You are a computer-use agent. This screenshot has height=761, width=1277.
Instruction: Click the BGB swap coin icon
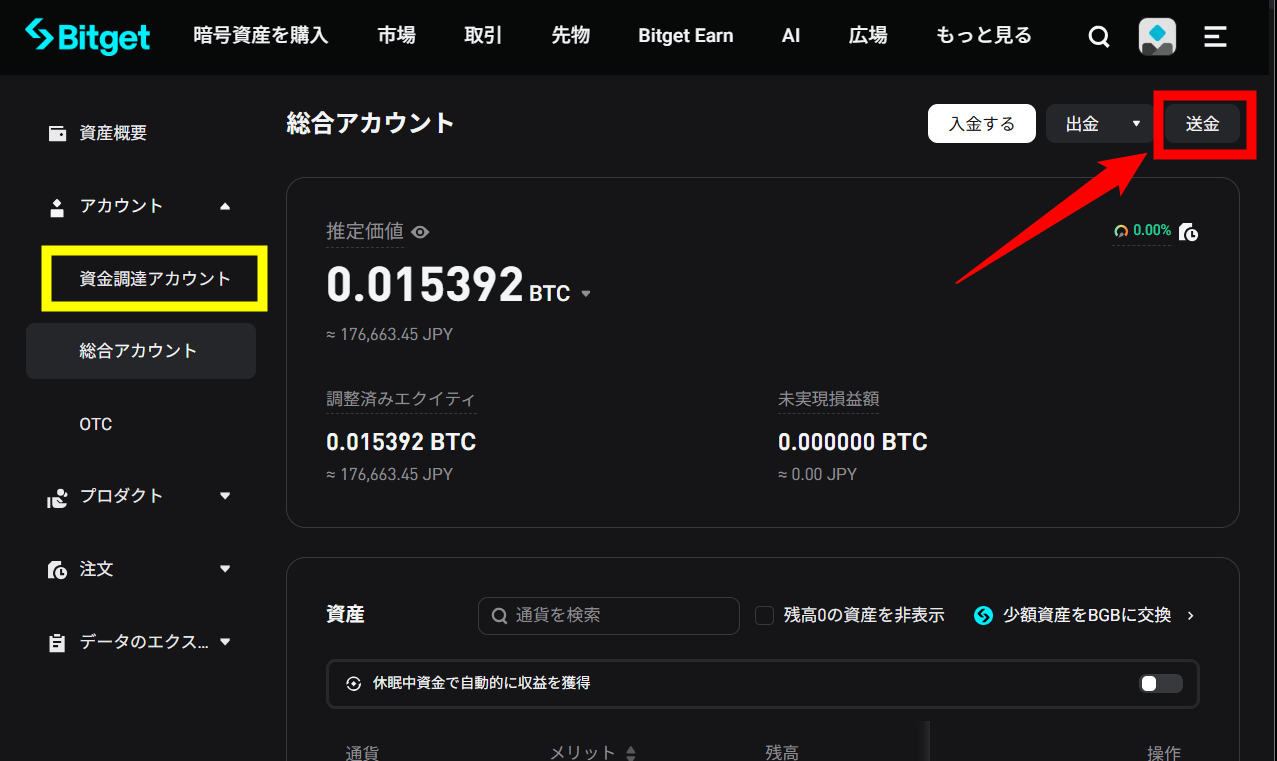(x=983, y=615)
